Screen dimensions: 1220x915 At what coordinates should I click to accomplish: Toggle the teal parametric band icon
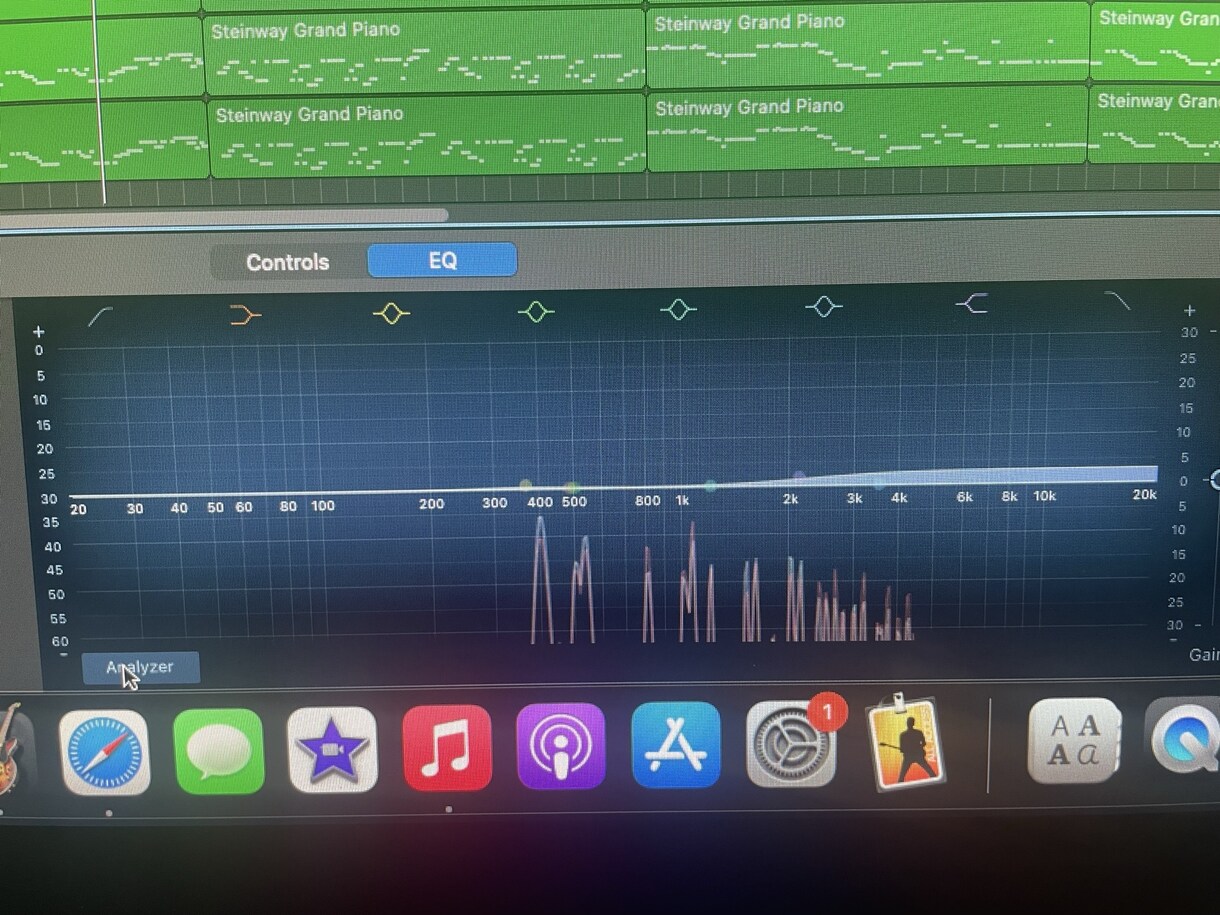coord(679,309)
